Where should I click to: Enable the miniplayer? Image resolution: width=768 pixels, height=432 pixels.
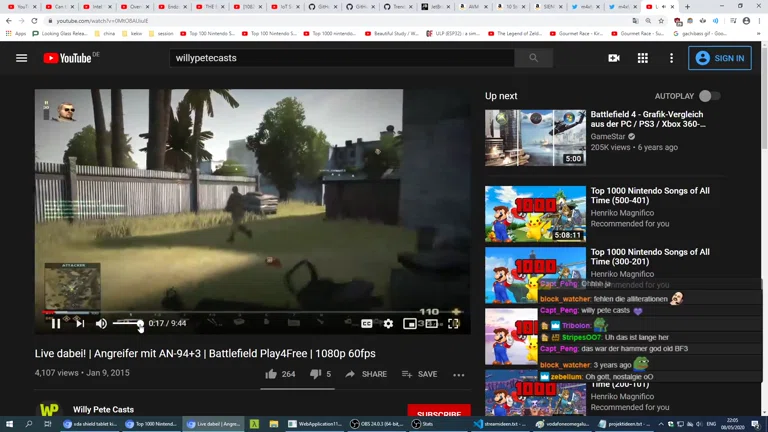pyautogui.click(x=409, y=323)
